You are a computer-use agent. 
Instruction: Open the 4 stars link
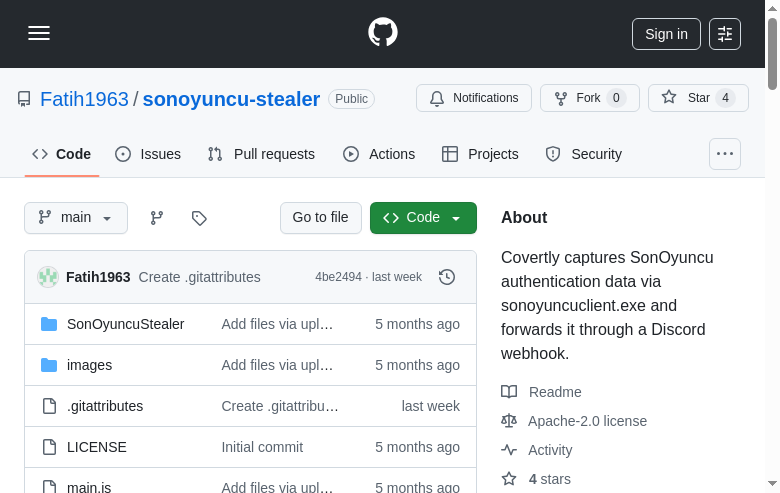coord(549,479)
